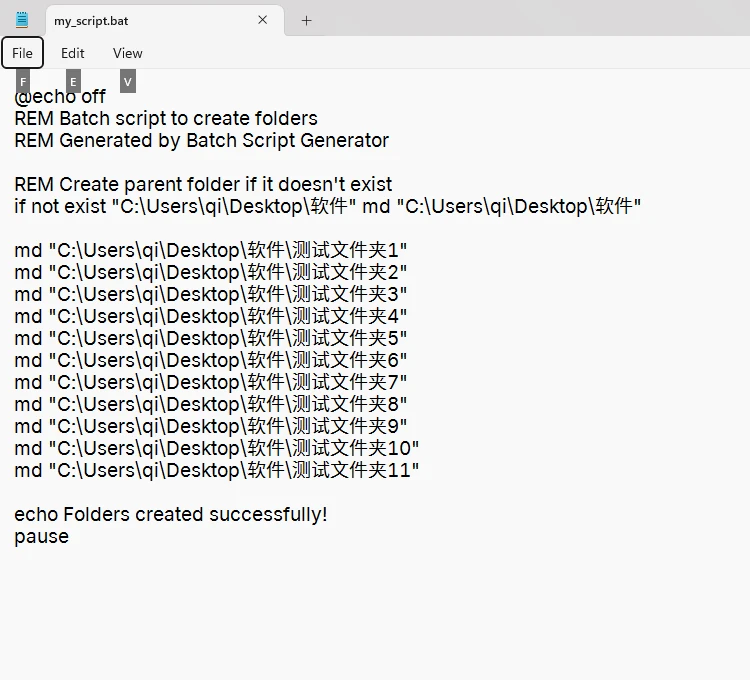Select the my_script.bat tab

150,20
